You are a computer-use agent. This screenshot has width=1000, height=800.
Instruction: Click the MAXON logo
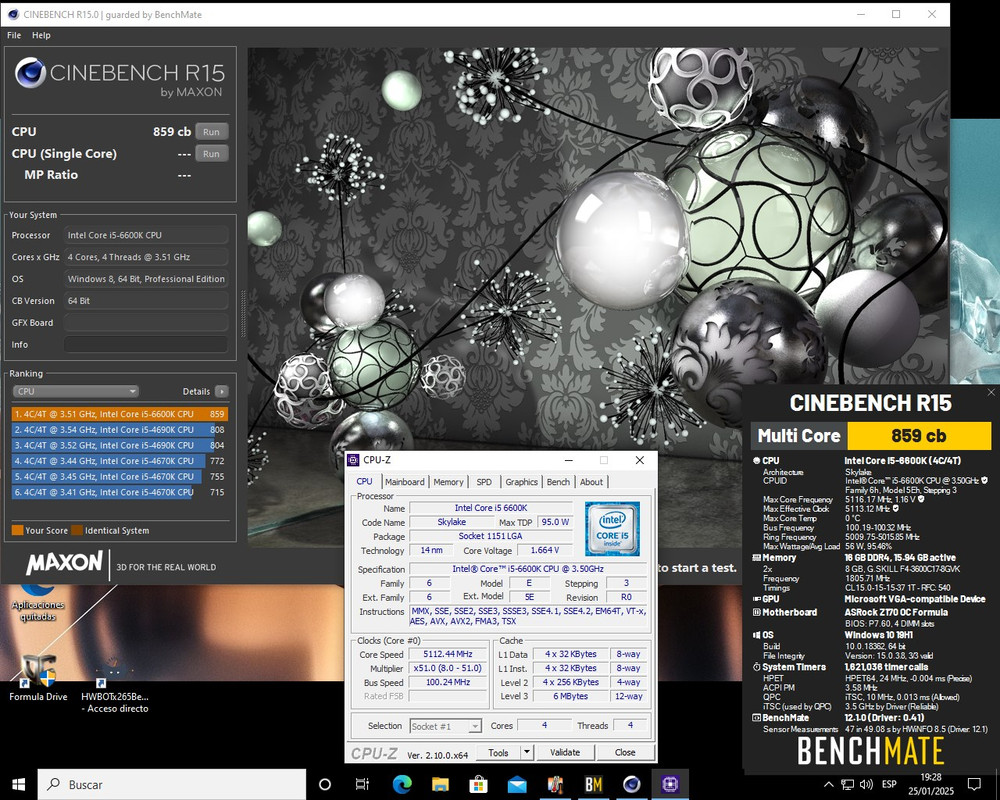pos(64,563)
